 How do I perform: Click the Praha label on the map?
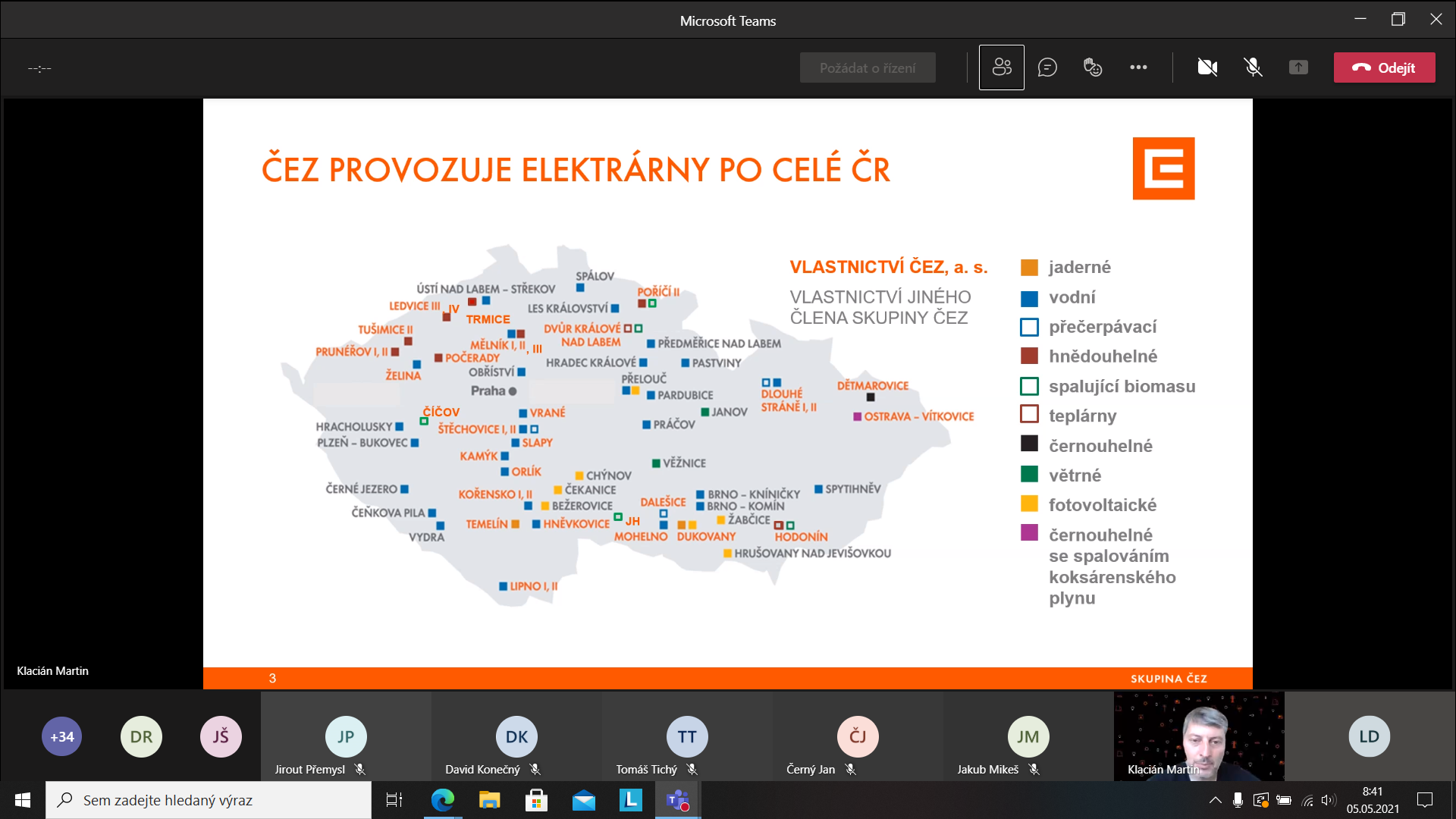488,391
